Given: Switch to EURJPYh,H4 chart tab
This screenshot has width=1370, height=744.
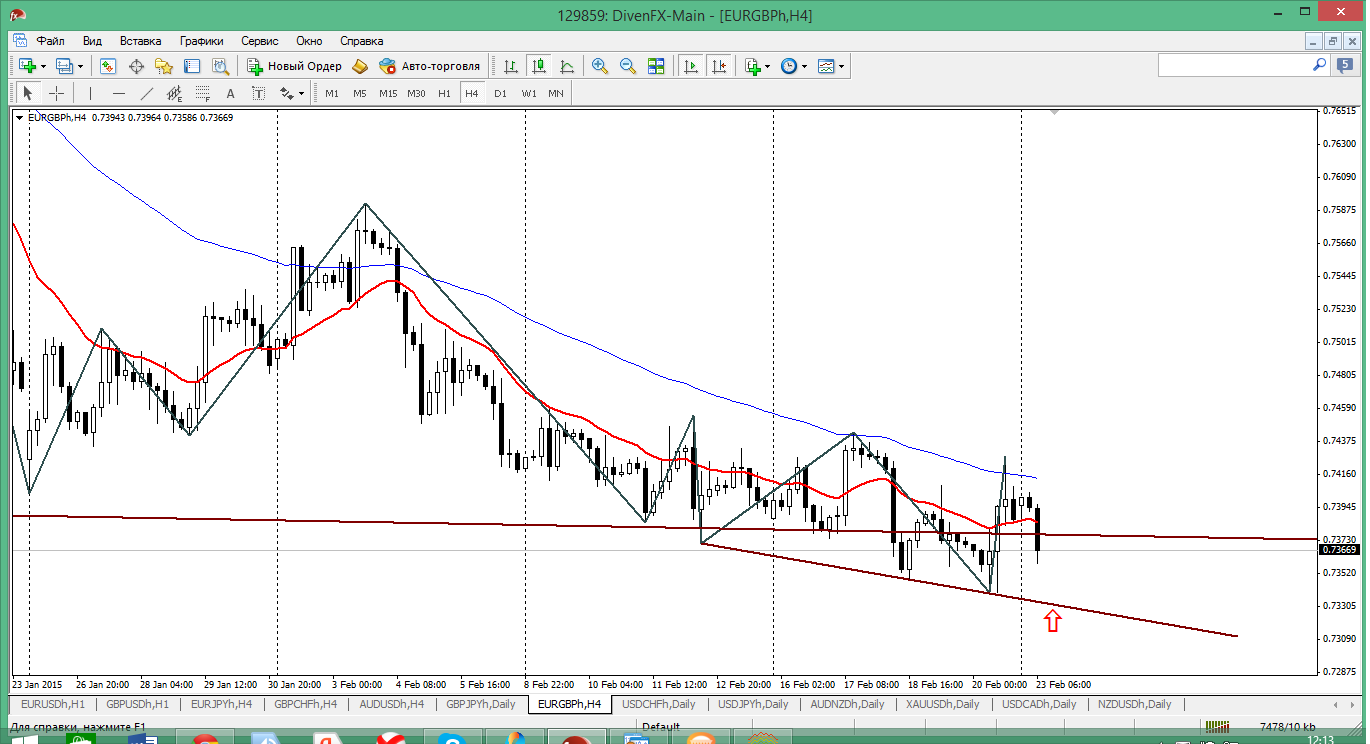Looking at the screenshot, I should point(222,704).
